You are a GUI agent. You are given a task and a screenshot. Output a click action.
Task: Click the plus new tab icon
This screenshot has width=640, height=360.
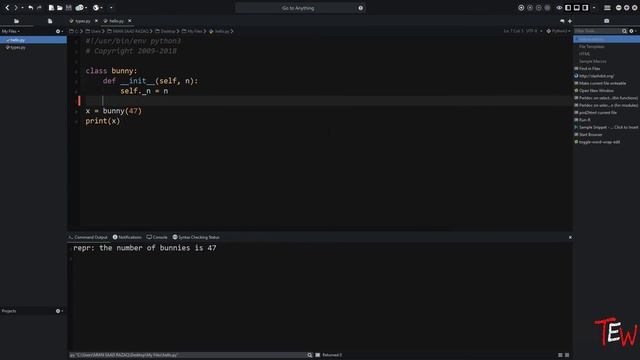tap(570, 21)
